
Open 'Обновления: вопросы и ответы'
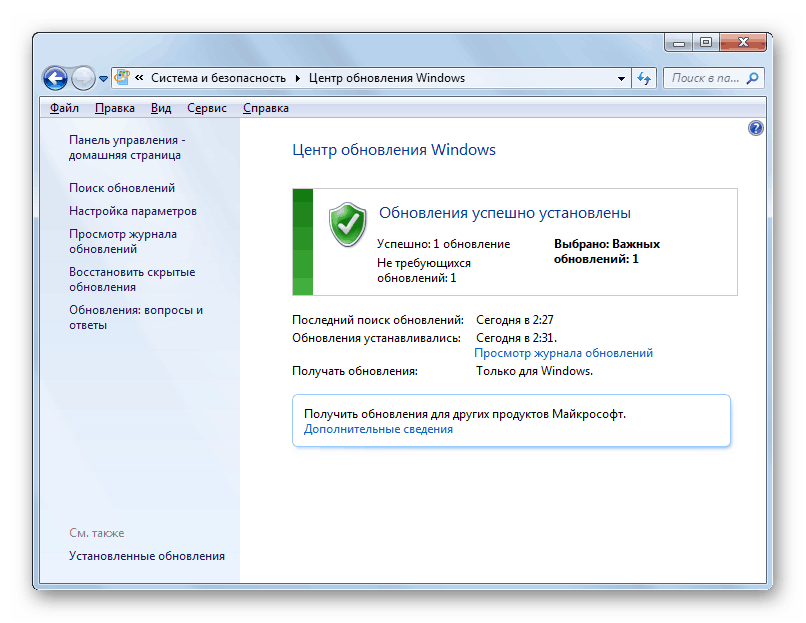(x=136, y=317)
